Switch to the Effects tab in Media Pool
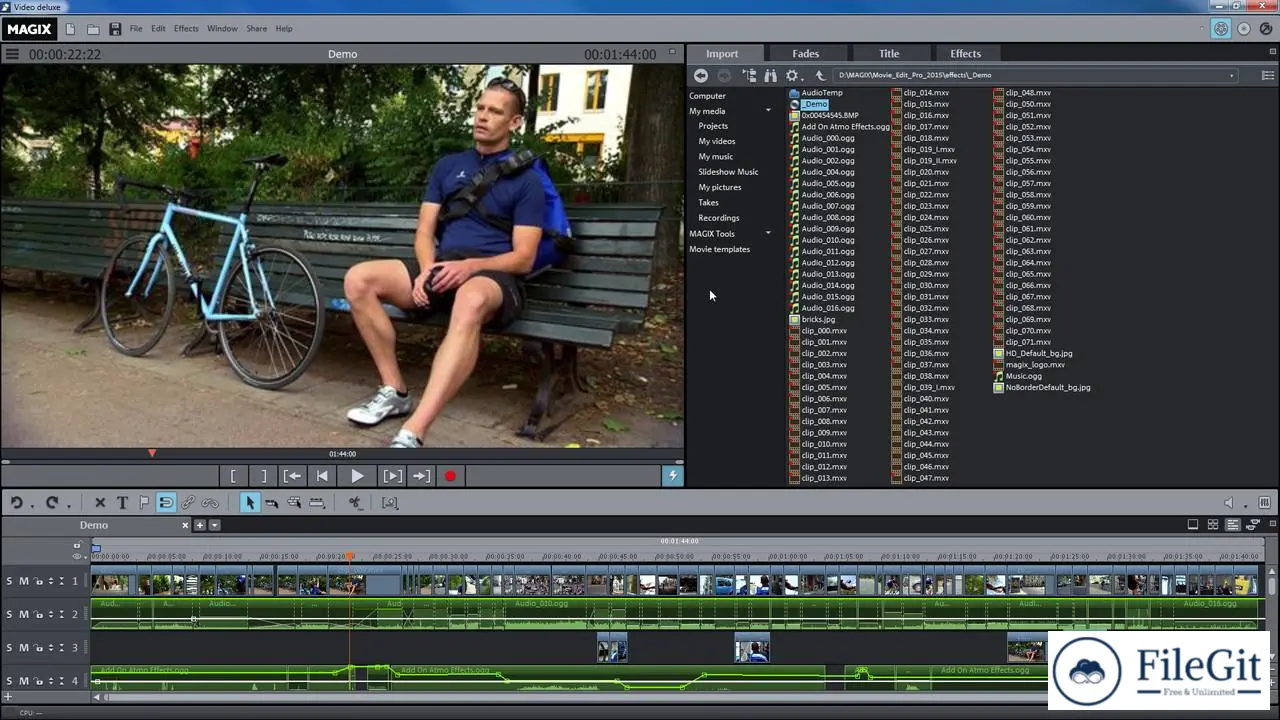Viewport: 1280px width, 720px height. (x=965, y=54)
